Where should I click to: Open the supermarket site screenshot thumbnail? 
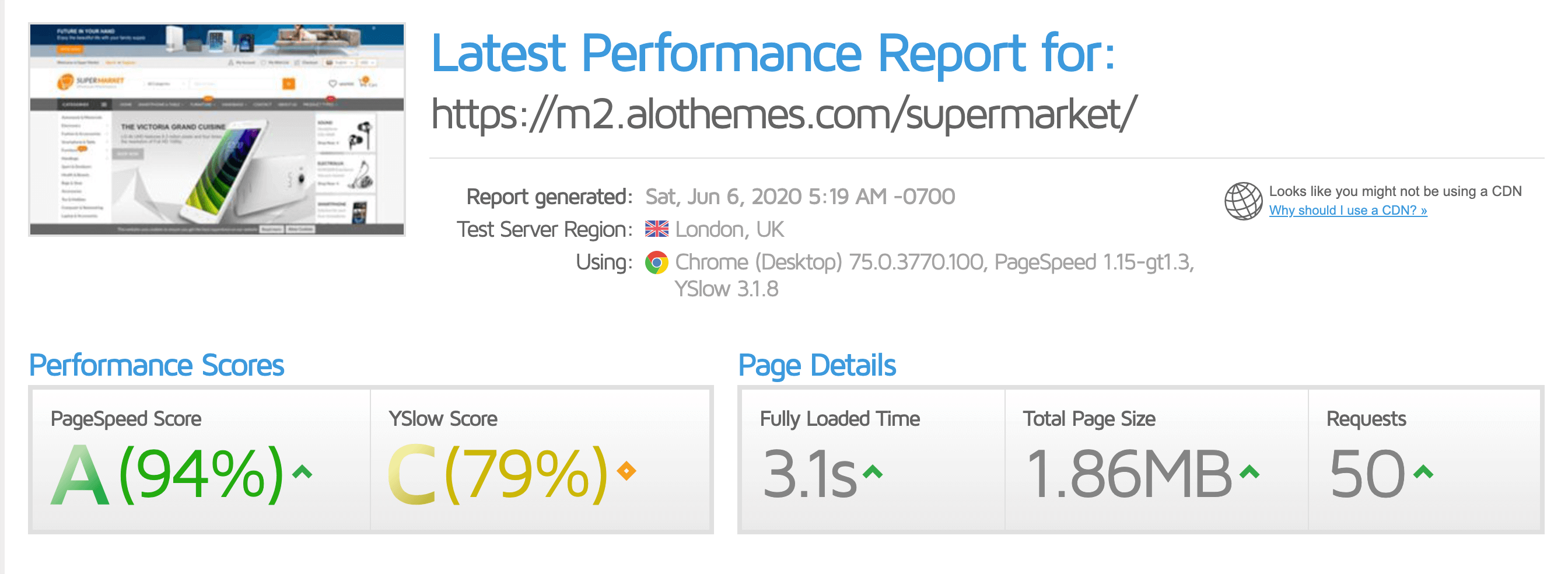tap(216, 129)
